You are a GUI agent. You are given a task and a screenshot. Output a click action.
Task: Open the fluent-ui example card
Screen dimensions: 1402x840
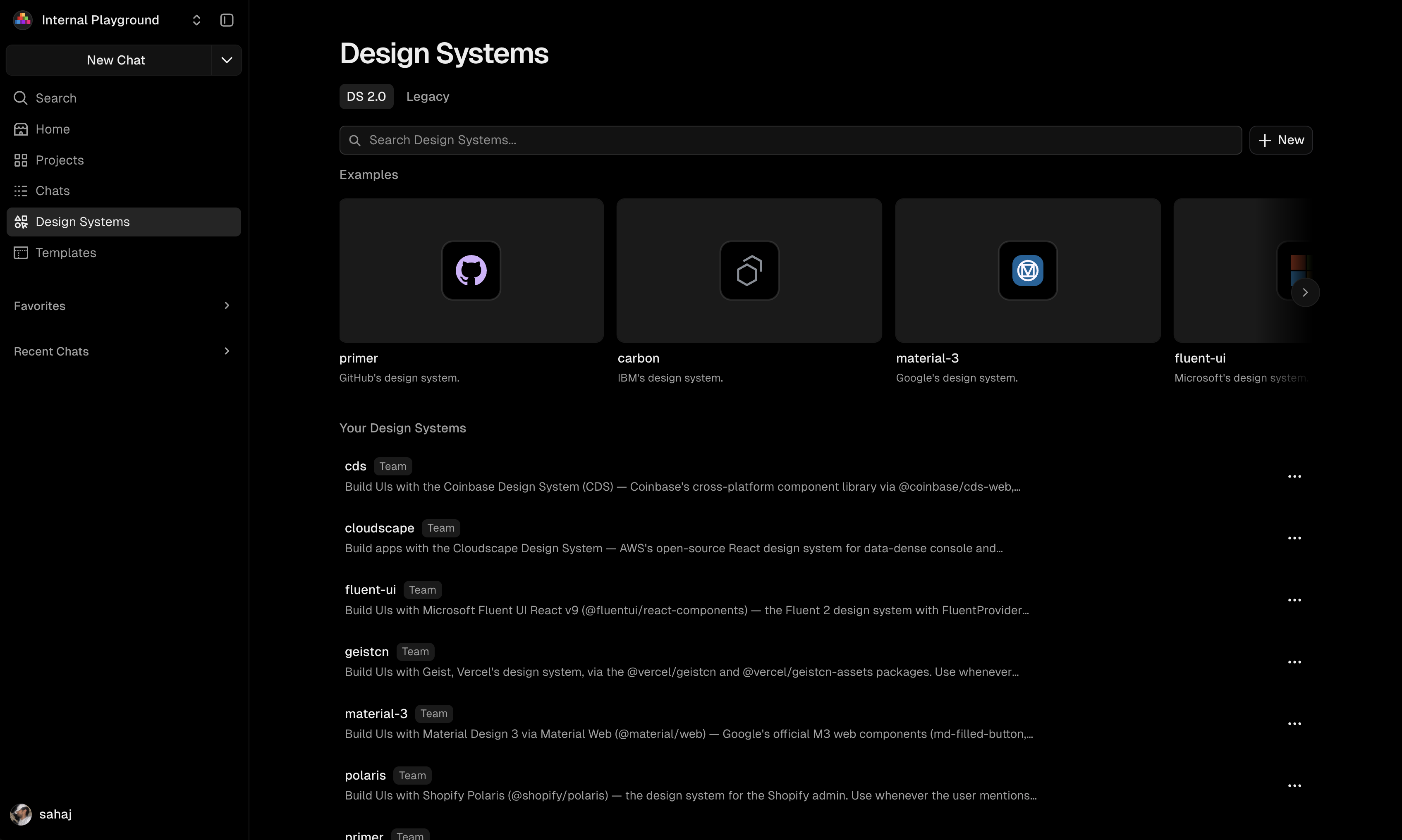tap(1243, 270)
